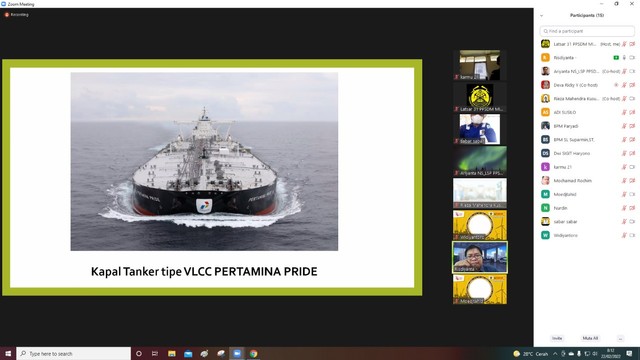Focus the Find a participant search box
The image size is (640, 360).
point(587,31)
